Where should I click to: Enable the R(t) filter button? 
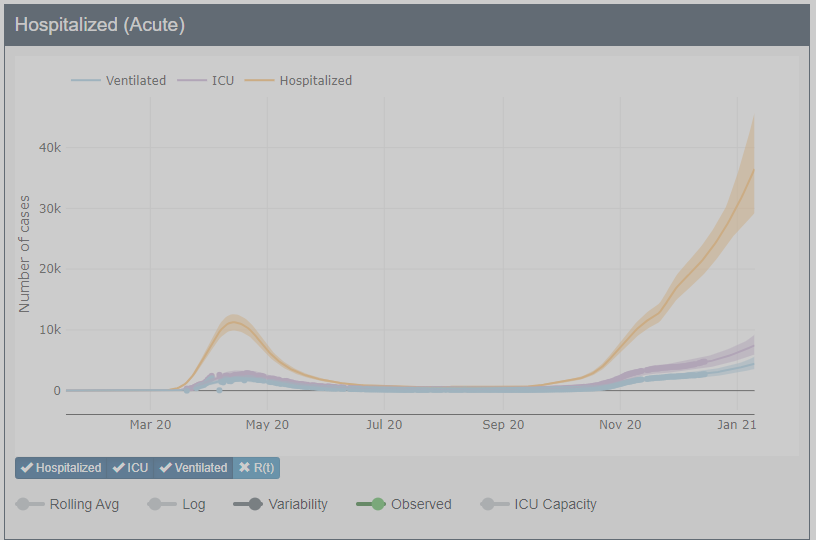click(257, 468)
